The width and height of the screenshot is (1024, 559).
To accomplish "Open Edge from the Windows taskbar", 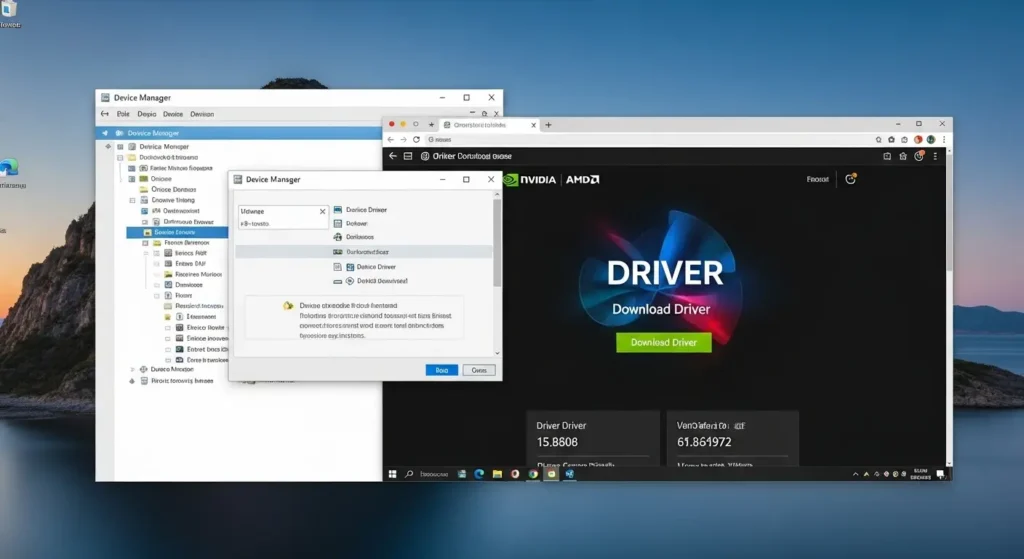I will [479, 473].
